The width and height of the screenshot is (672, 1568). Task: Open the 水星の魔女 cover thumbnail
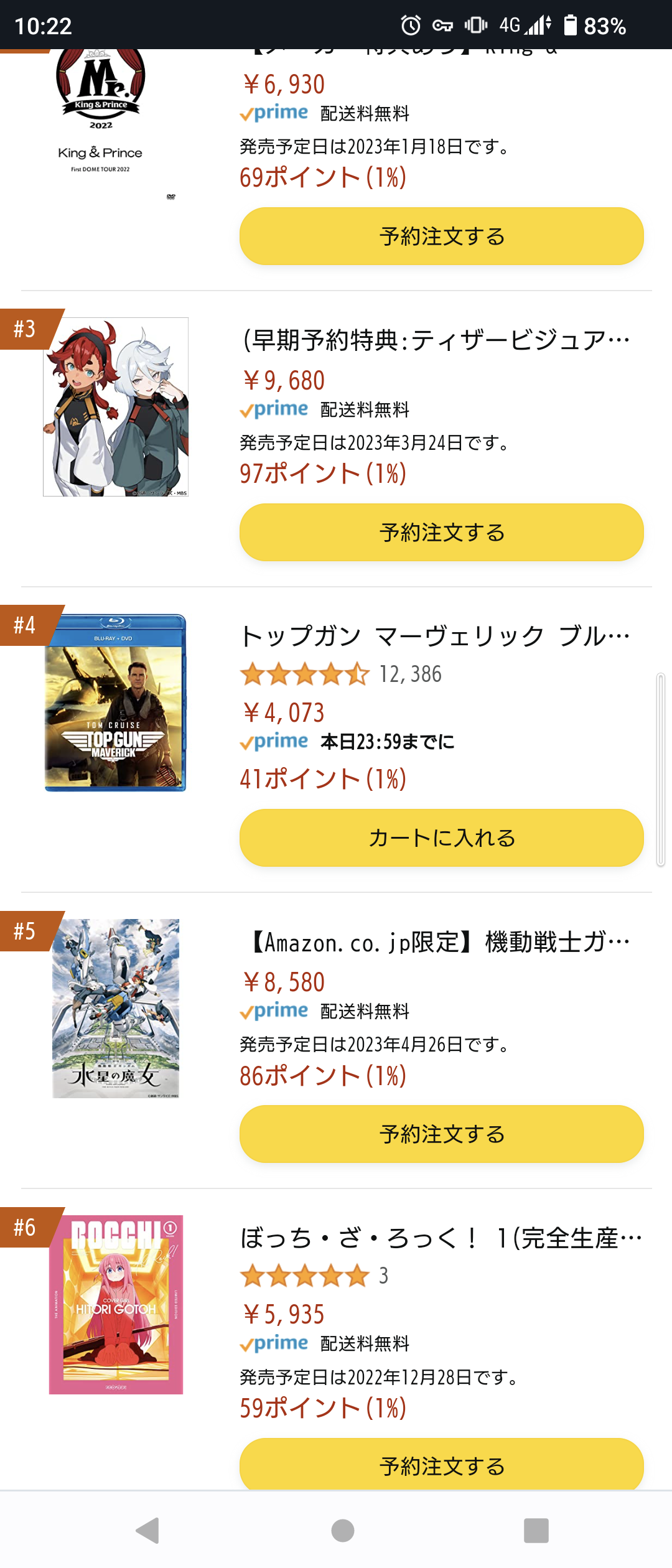[x=116, y=1008]
